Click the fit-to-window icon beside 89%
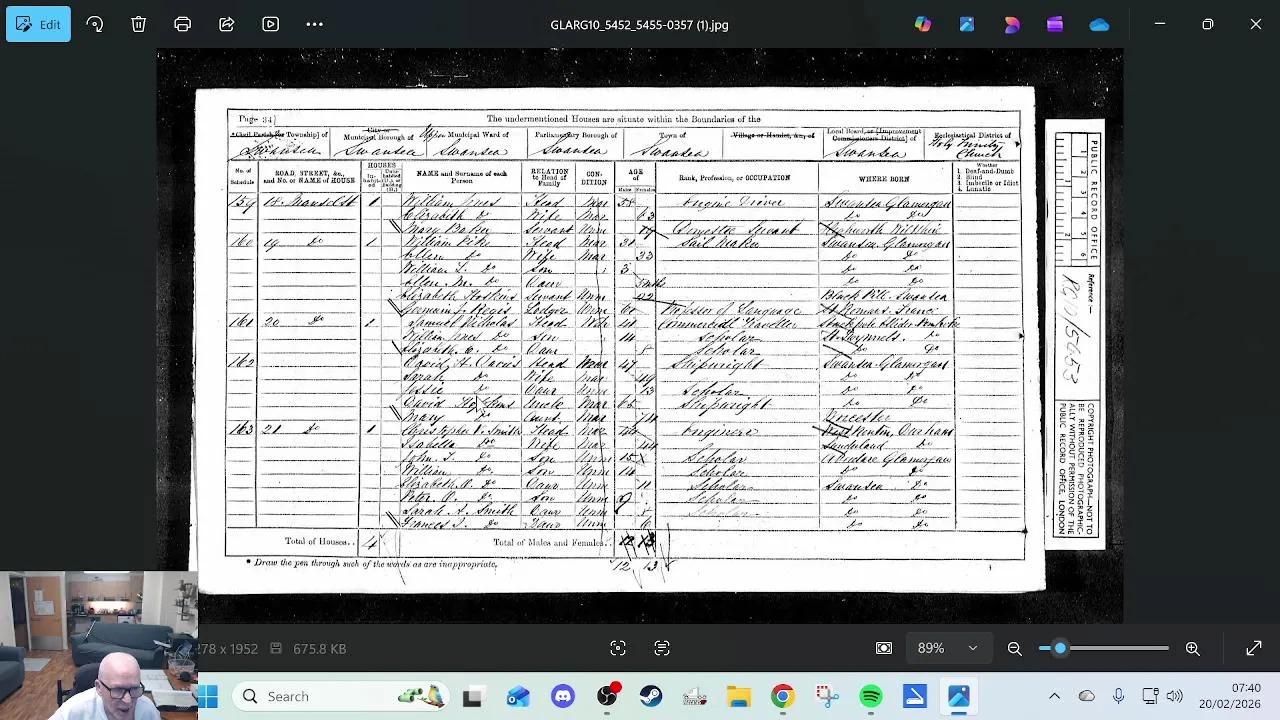The height and width of the screenshot is (720, 1280). click(884, 649)
